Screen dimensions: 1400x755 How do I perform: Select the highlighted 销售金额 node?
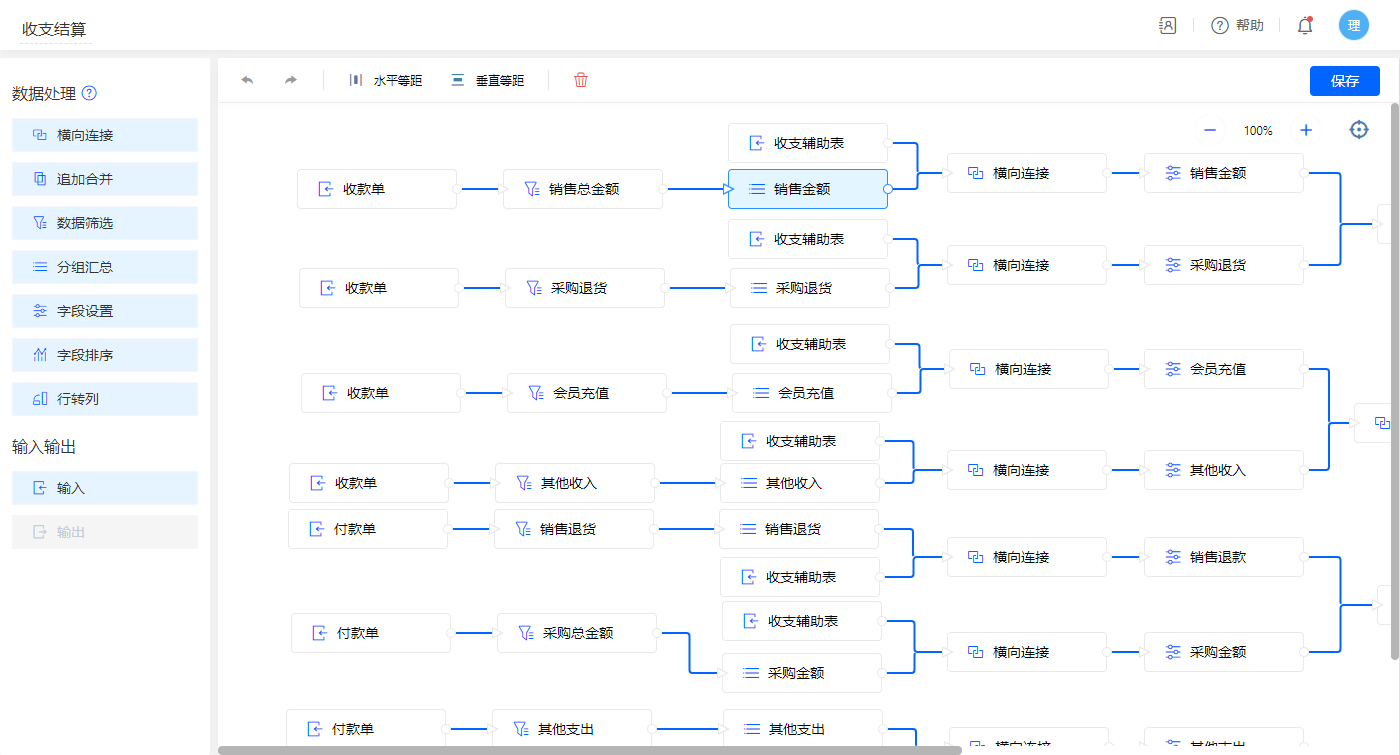click(x=807, y=189)
